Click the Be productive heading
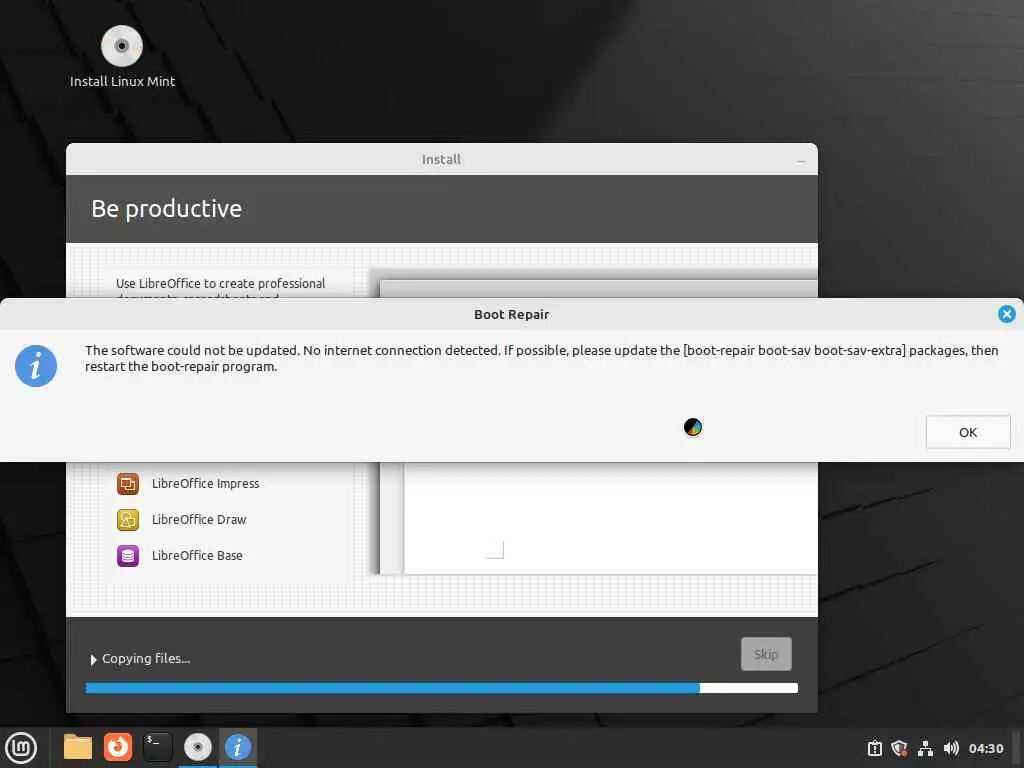Screen dimensions: 1024x768 coord(167,209)
